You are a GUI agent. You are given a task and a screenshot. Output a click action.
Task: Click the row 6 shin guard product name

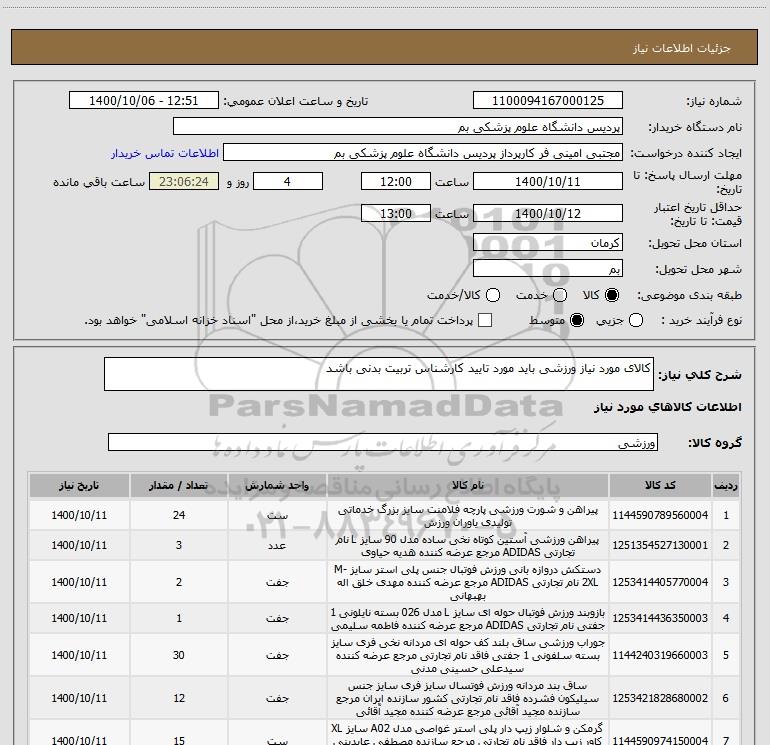468,698
